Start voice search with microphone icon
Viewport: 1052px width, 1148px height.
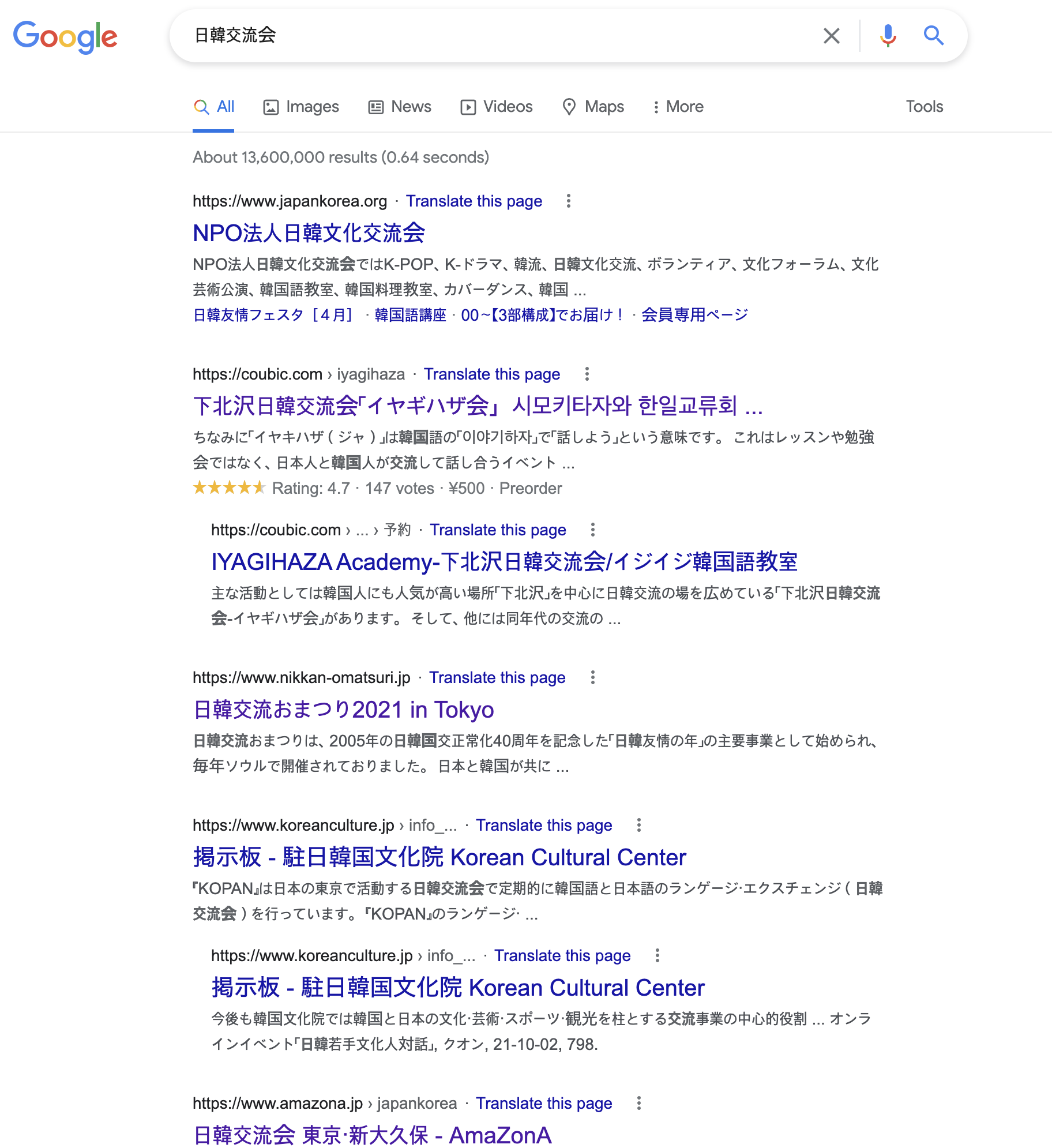point(888,36)
